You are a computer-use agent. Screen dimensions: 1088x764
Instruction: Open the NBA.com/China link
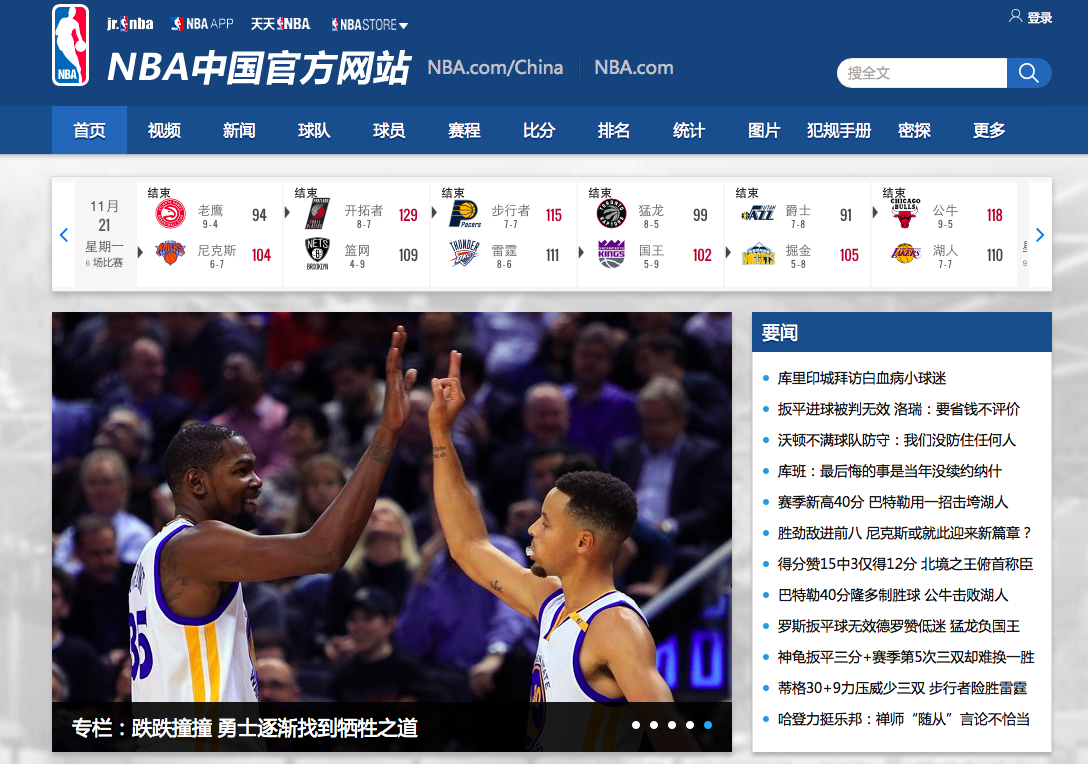point(495,67)
